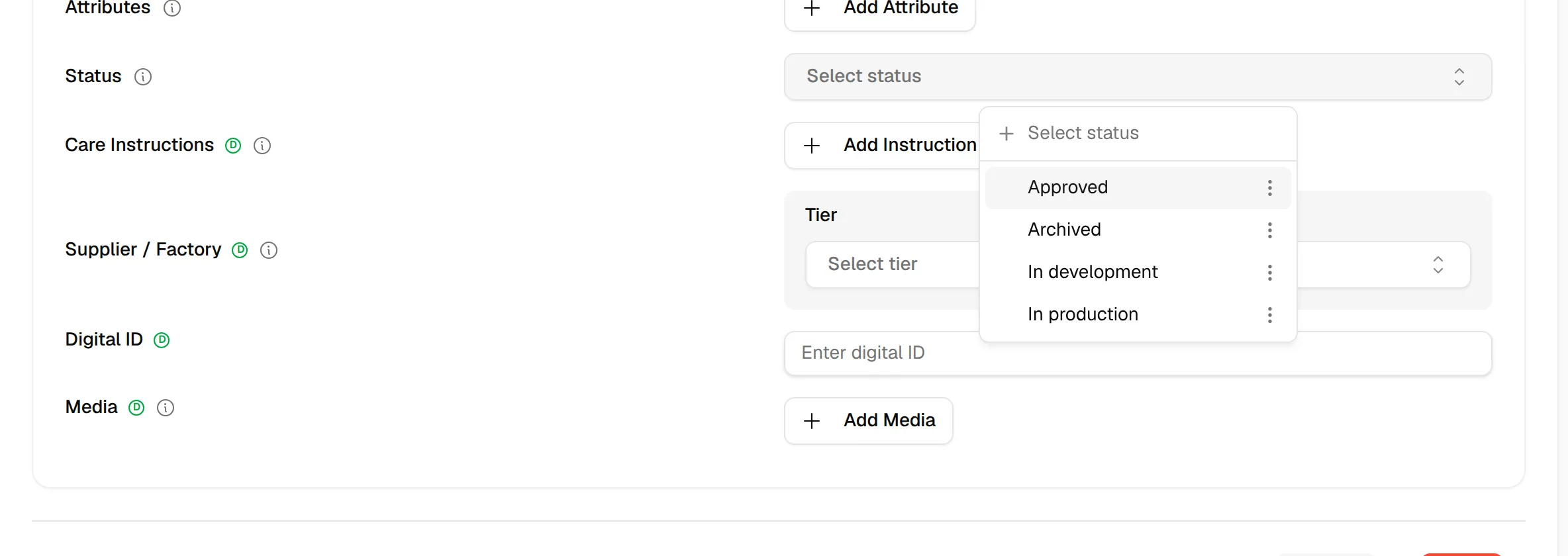
Task: Click green D badge beside Care Instructions
Action: [x=233, y=146]
